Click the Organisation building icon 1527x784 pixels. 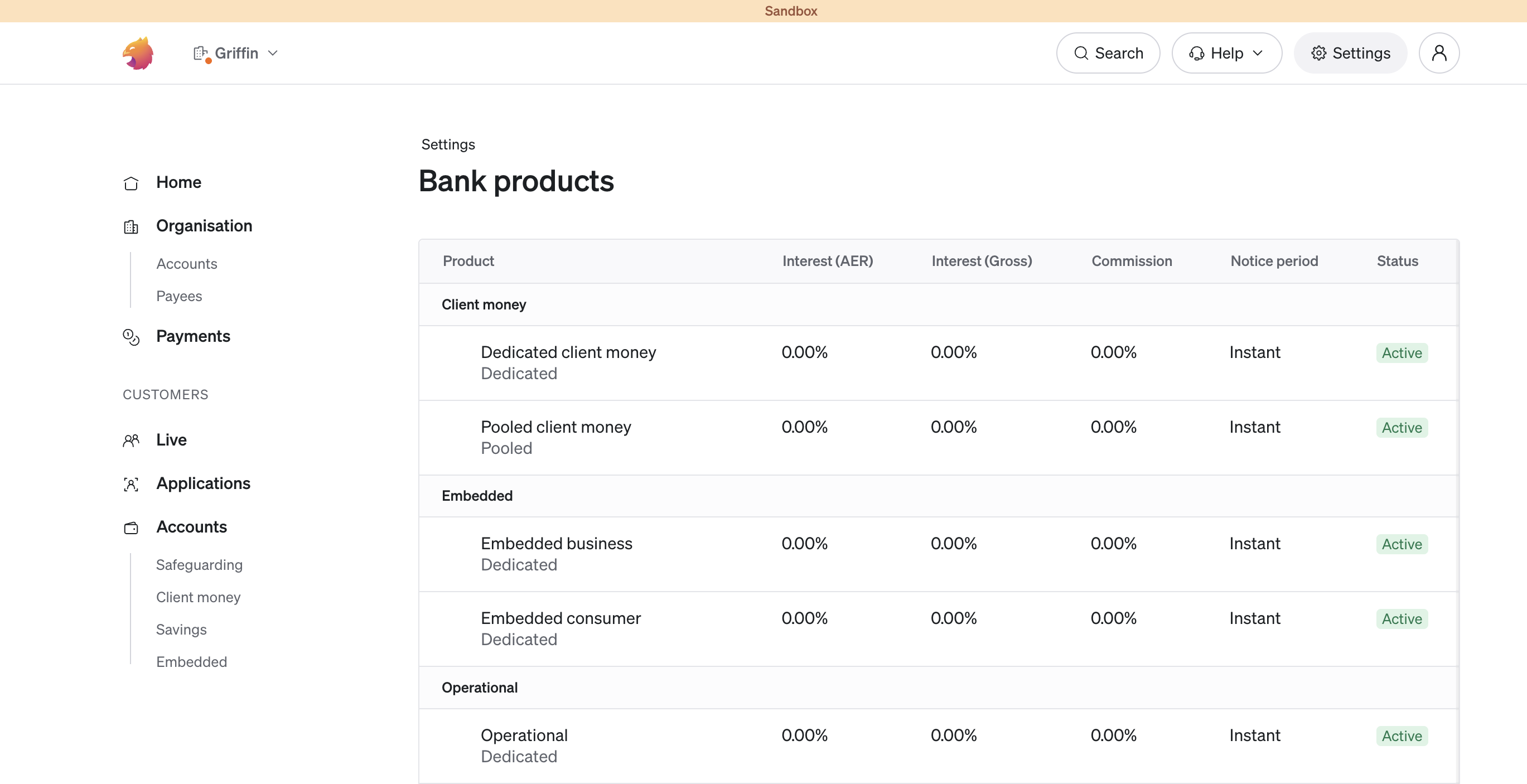click(131, 226)
